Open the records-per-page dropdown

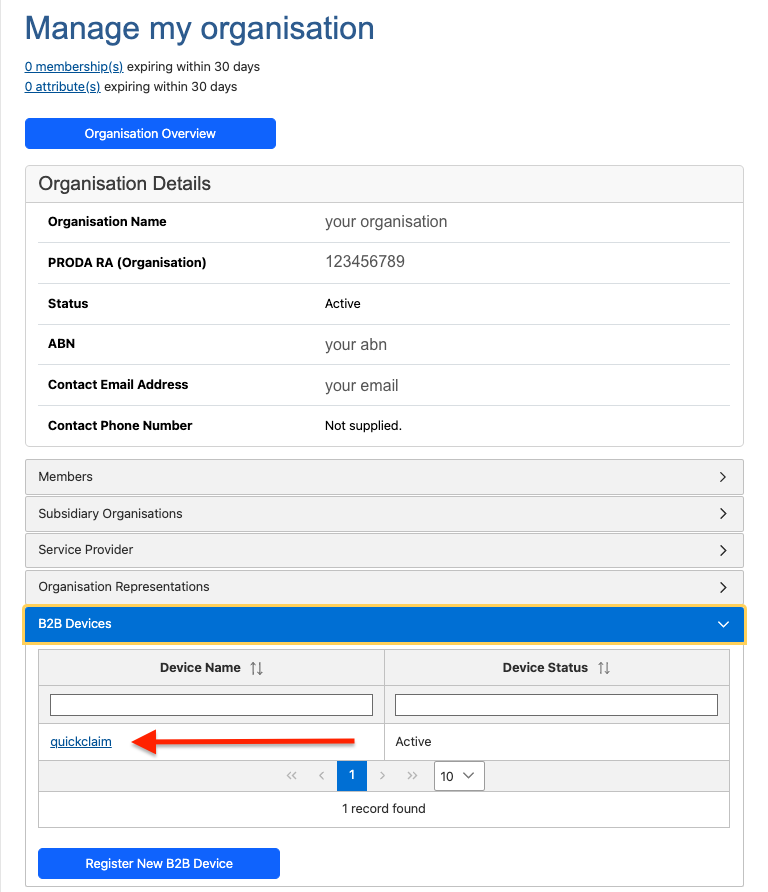(458, 775)
